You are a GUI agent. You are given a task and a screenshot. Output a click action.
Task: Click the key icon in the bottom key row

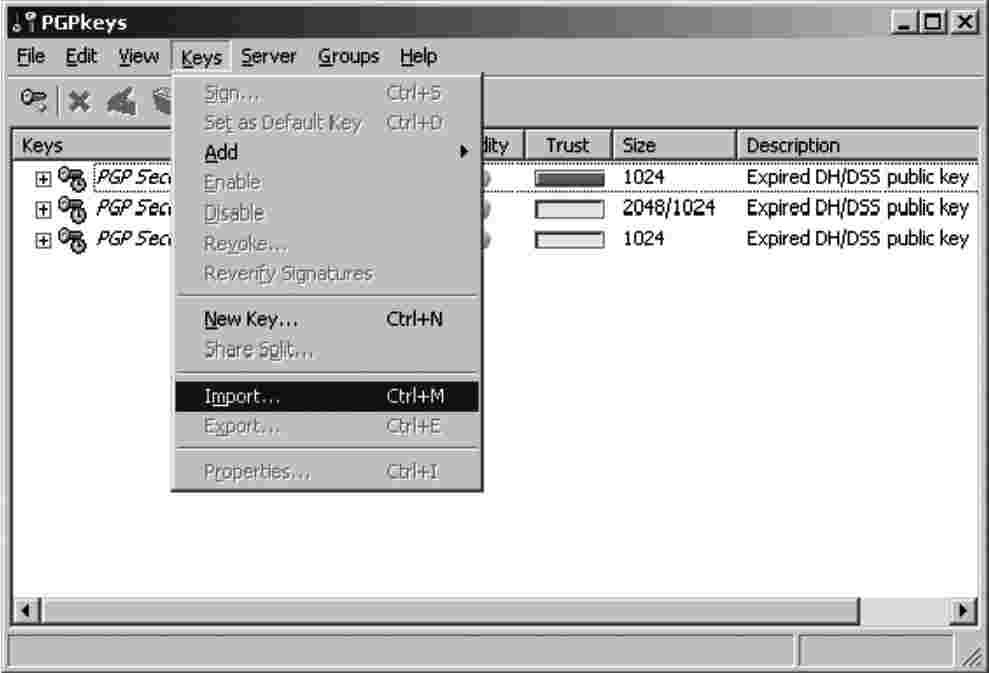[72, 240]
